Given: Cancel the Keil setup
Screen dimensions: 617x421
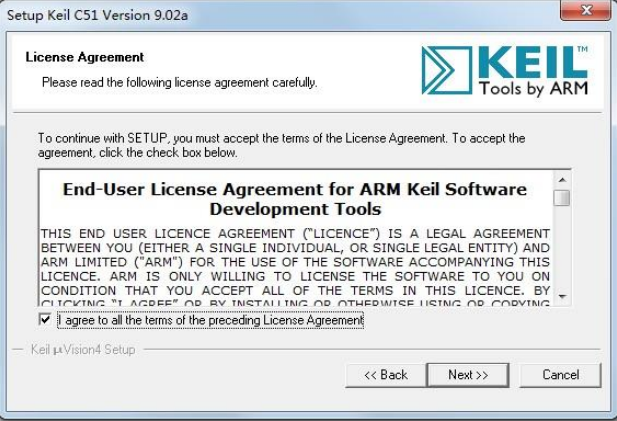Looking at the screenshot, I should point(560,375).
